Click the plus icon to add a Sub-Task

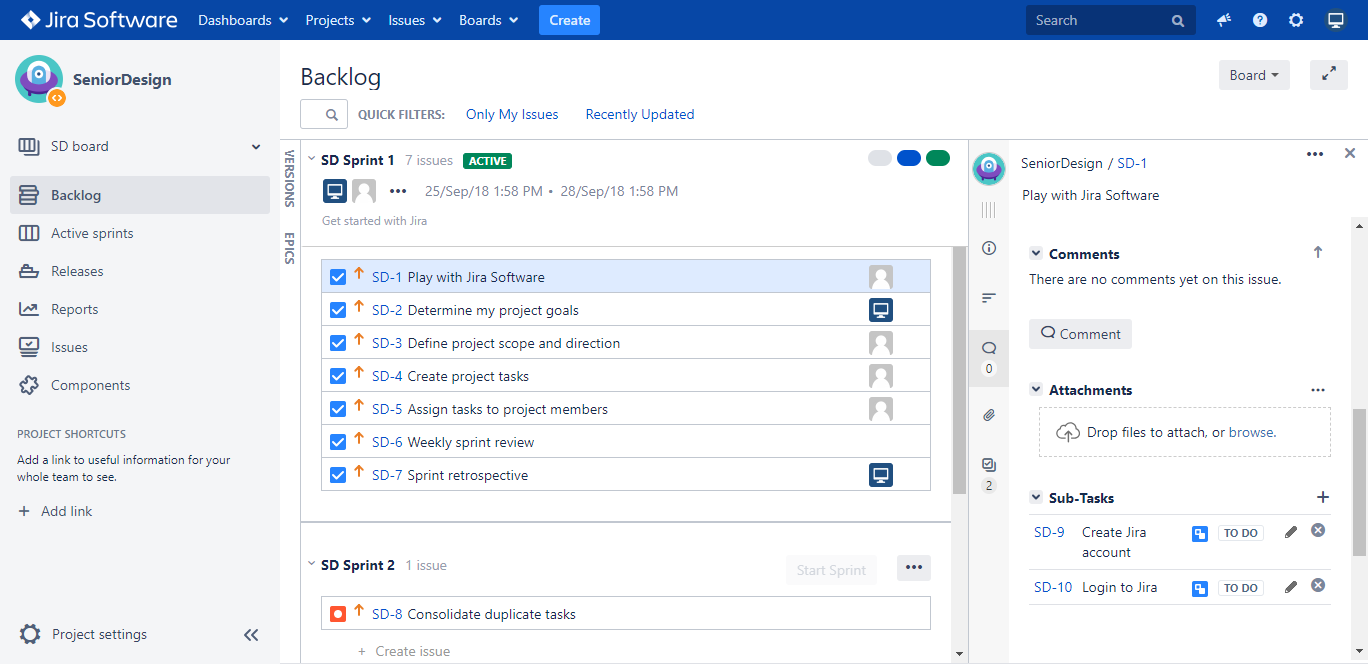1323,496
